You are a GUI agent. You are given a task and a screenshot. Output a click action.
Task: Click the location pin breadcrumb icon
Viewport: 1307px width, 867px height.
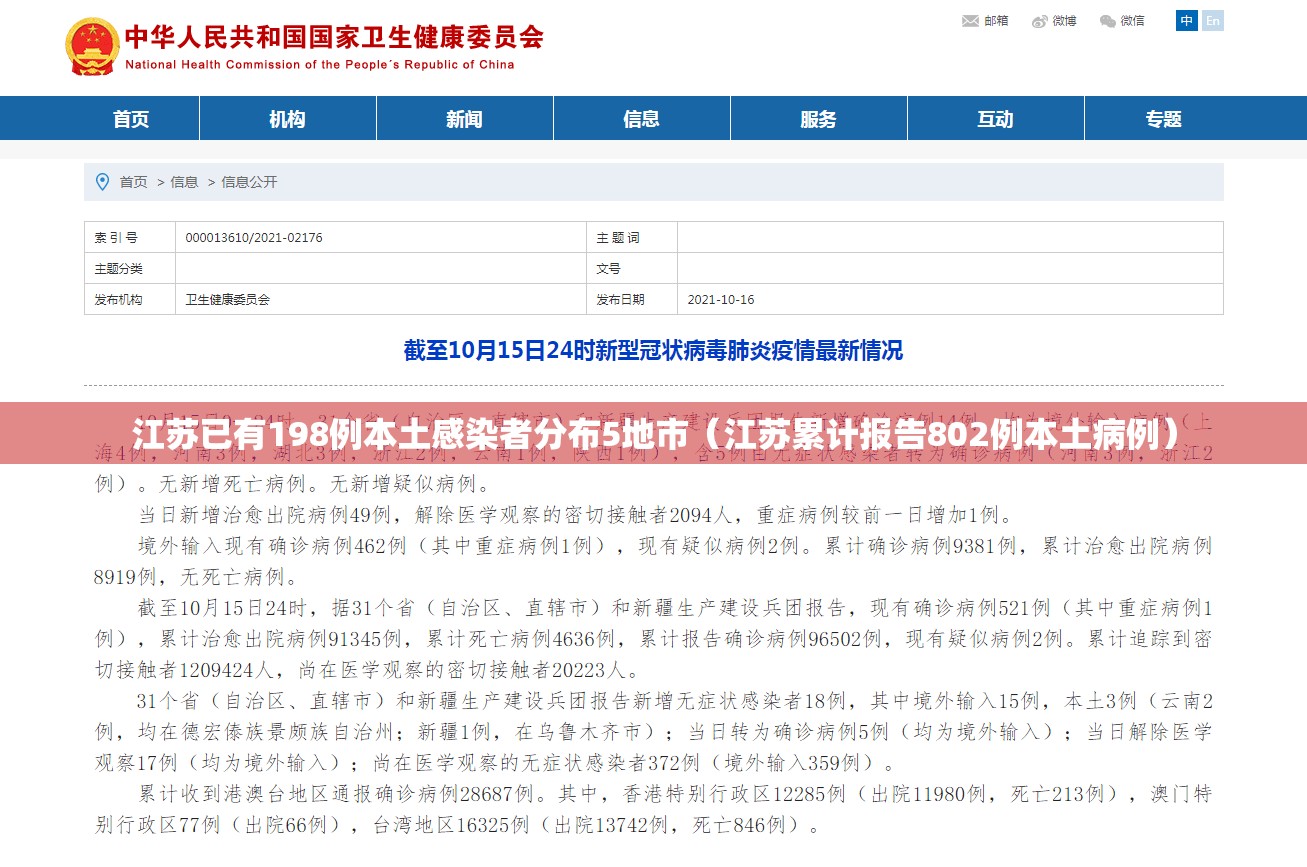102,182
